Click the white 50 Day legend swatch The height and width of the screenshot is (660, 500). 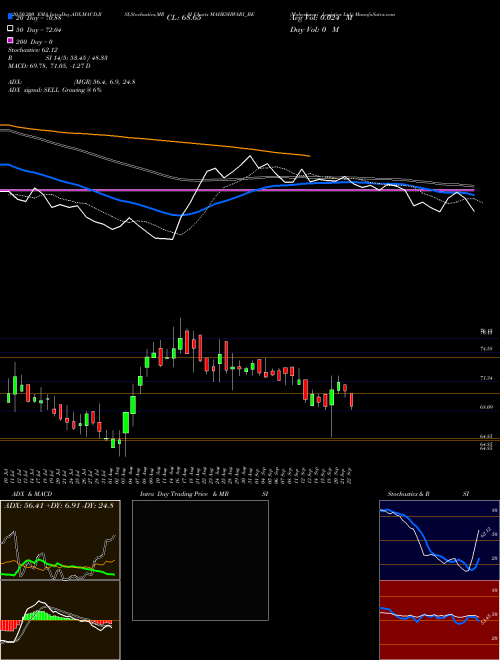pyautogui.click(x=11, y=29)
